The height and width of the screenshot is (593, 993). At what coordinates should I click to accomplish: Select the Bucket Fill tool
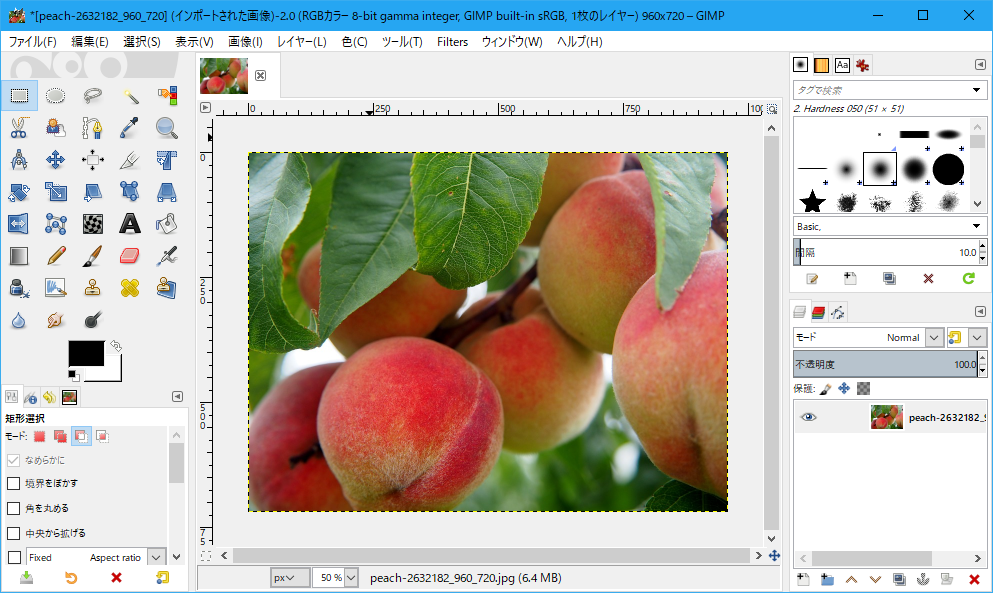167,224
